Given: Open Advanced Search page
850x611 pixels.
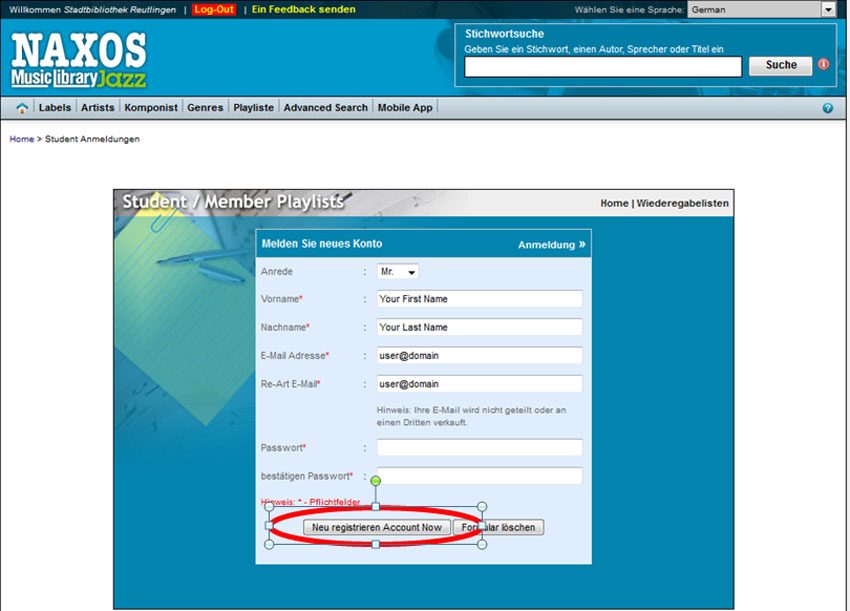Looking at the screenshot, I should point(325,108).
